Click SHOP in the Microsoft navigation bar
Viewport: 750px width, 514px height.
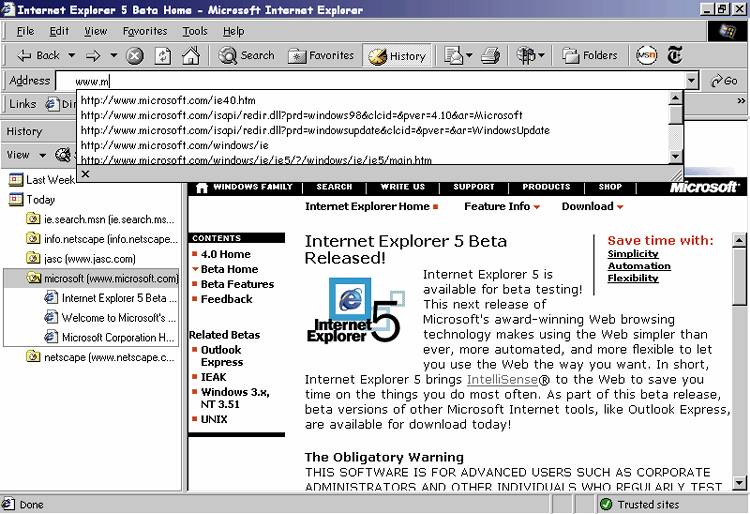pyautogui.click(x=610, y=187)
